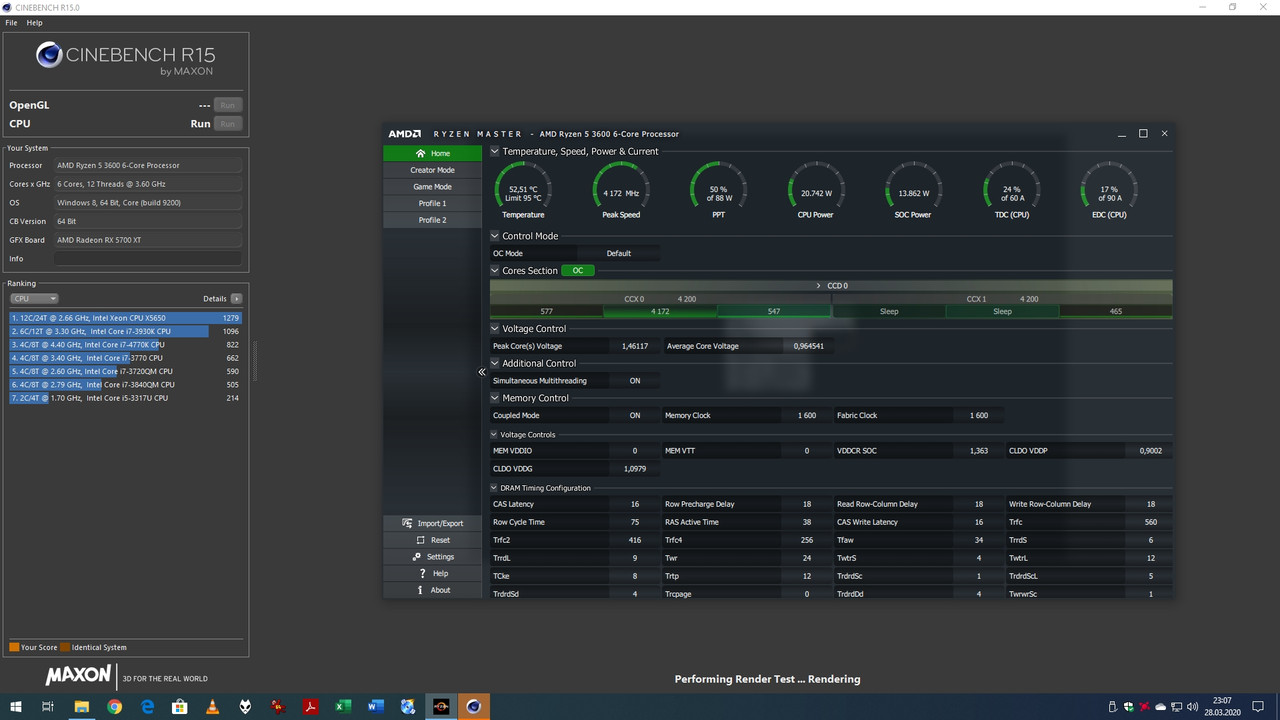
Task: Collapse the Memory Control section
Action: [494, 398]
